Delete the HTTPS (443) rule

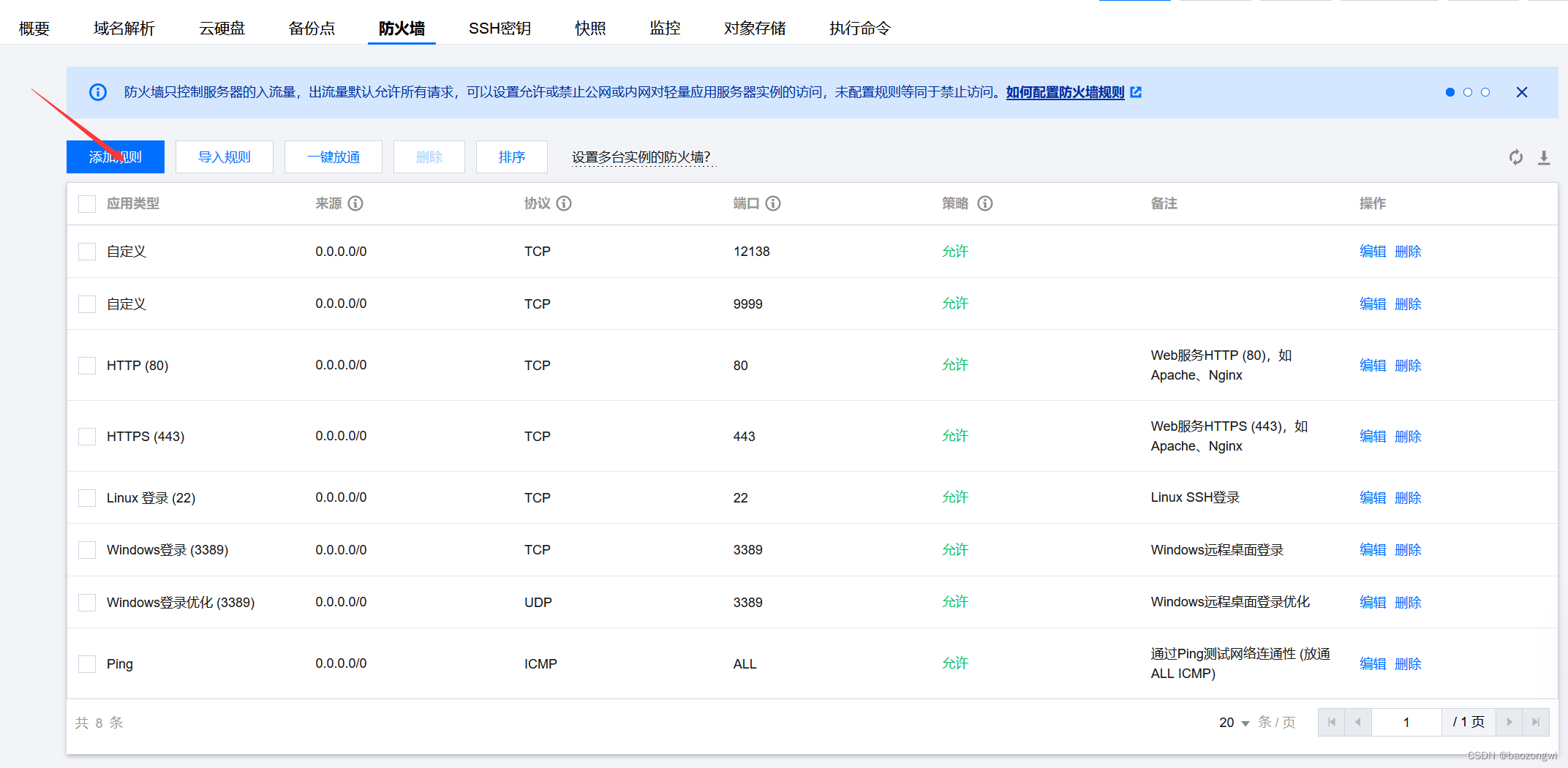click(x=1408, y=437)
